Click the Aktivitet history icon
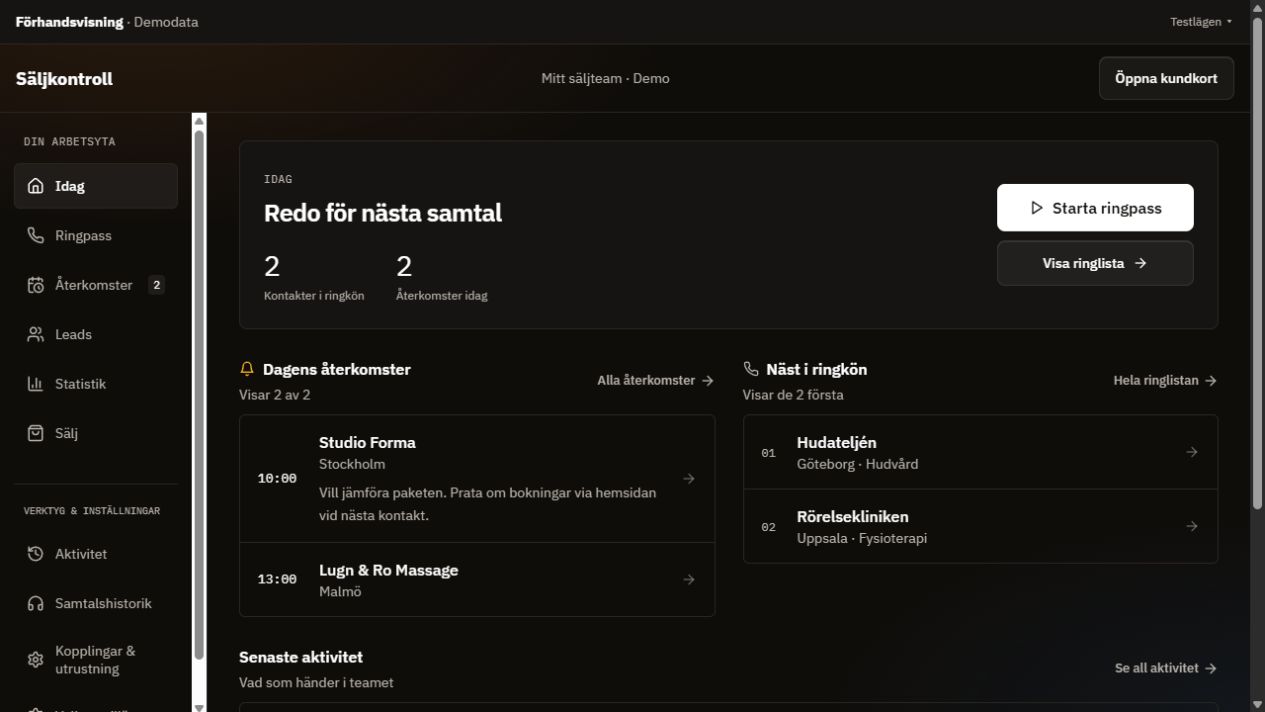This screenshot has height=712, width=1265. 36,554
